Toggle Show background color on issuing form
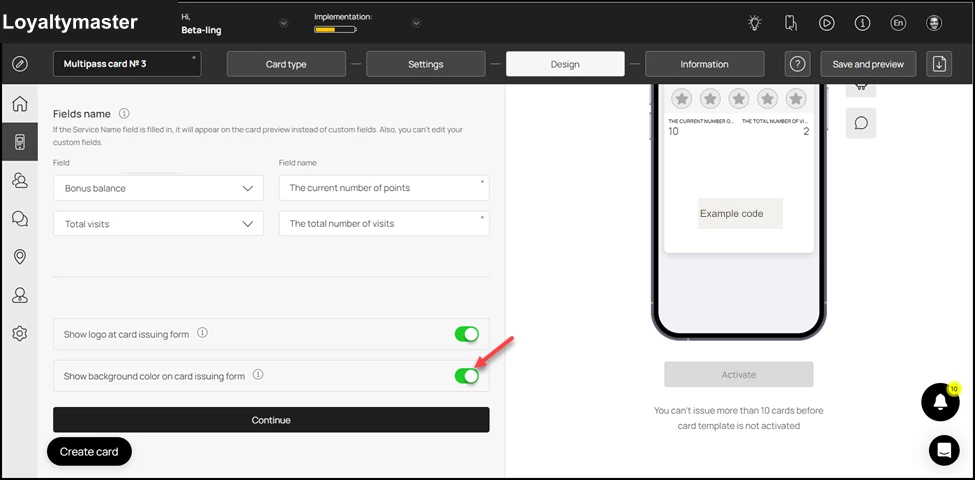 point(467,376)
